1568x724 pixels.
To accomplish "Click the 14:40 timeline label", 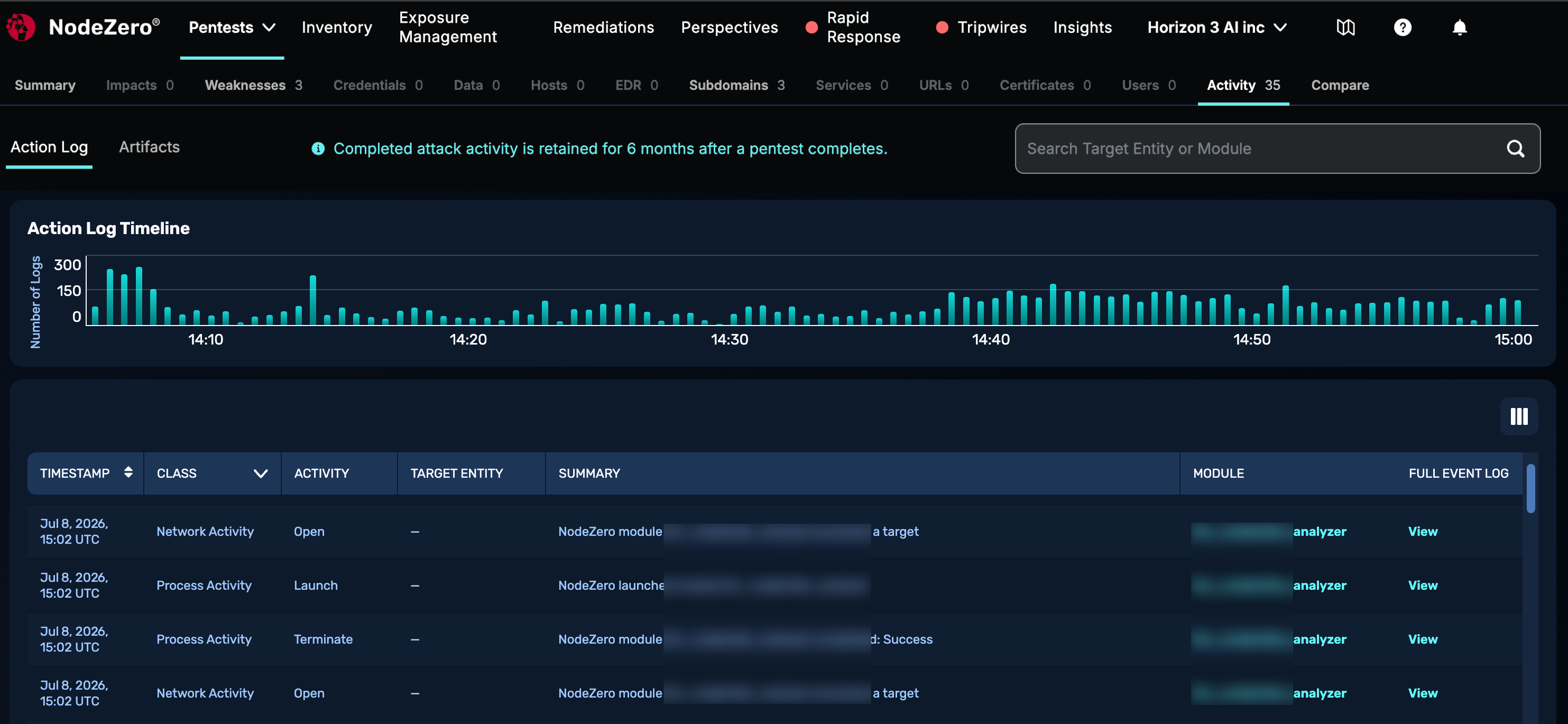I will pos(990,339).
